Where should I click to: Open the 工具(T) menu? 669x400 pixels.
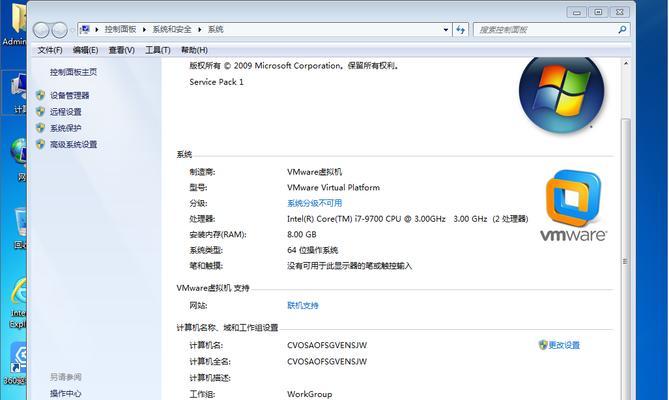(x=158, y=50)
